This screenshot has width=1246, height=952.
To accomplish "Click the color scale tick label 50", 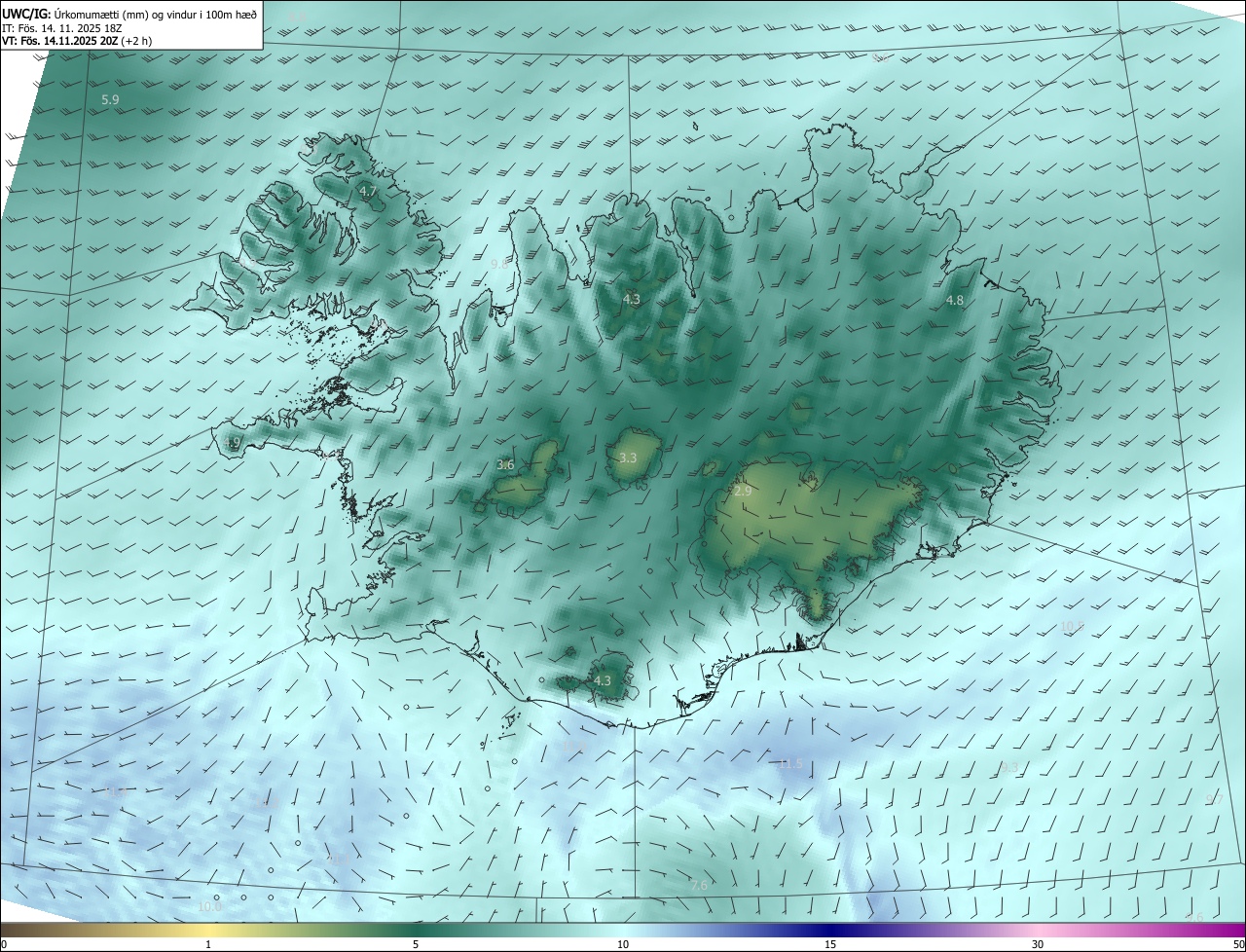I will click(x=1238, y=945).
